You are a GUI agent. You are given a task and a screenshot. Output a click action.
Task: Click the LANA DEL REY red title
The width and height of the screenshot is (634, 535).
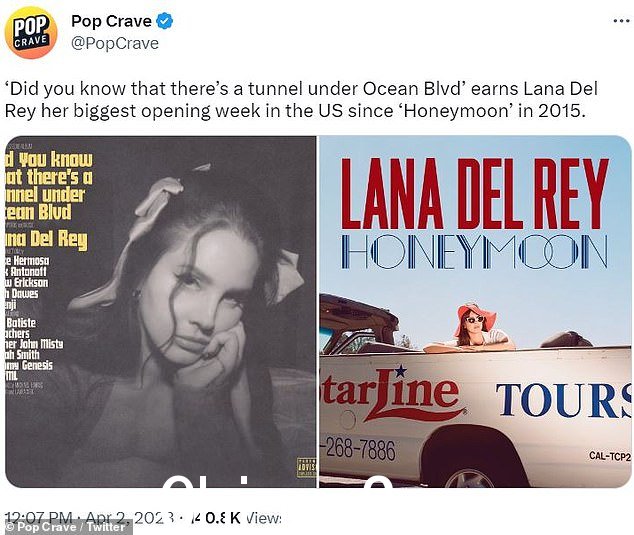(x=475, y=193)
